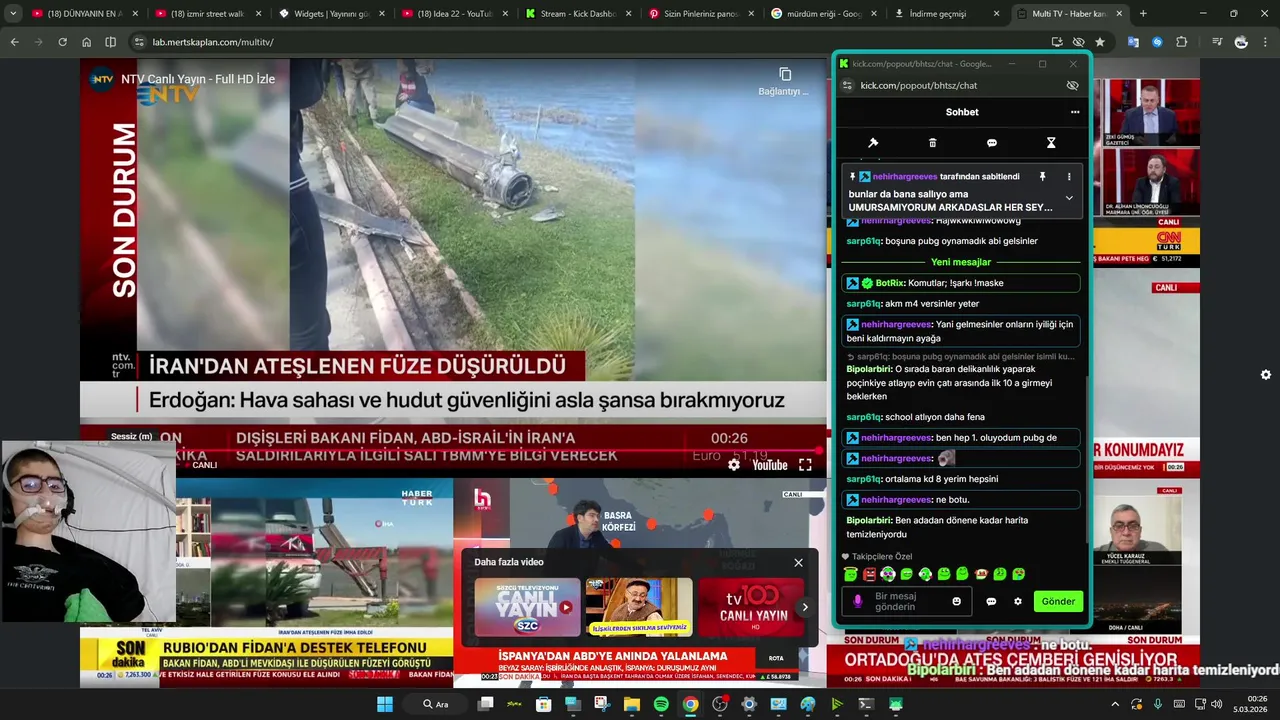Open the pinned message vertical dots menu
Screen dimensions: 1280x720
pyautogui.click(x=1068, y=177)
